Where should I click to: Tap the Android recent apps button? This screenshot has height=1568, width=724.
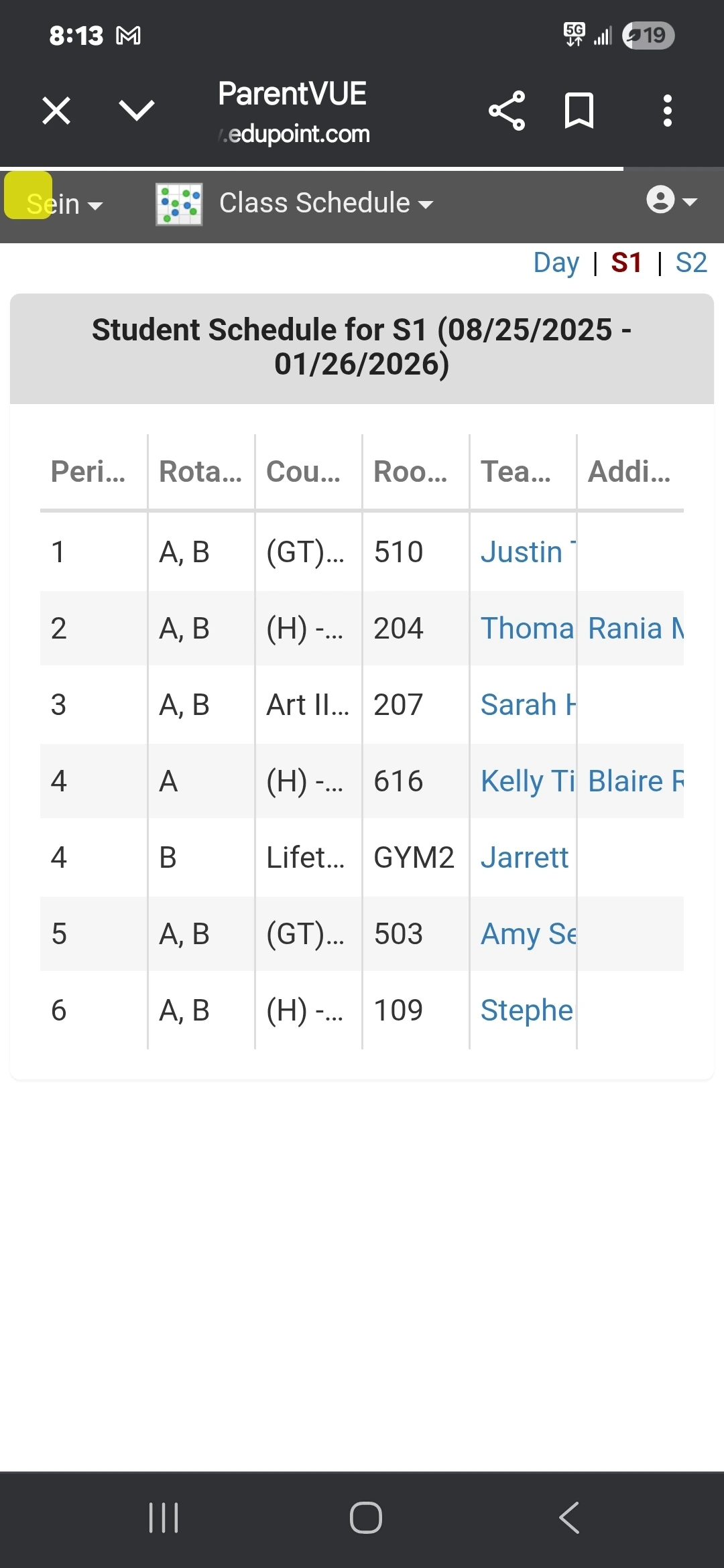[x=164, y=1518]
